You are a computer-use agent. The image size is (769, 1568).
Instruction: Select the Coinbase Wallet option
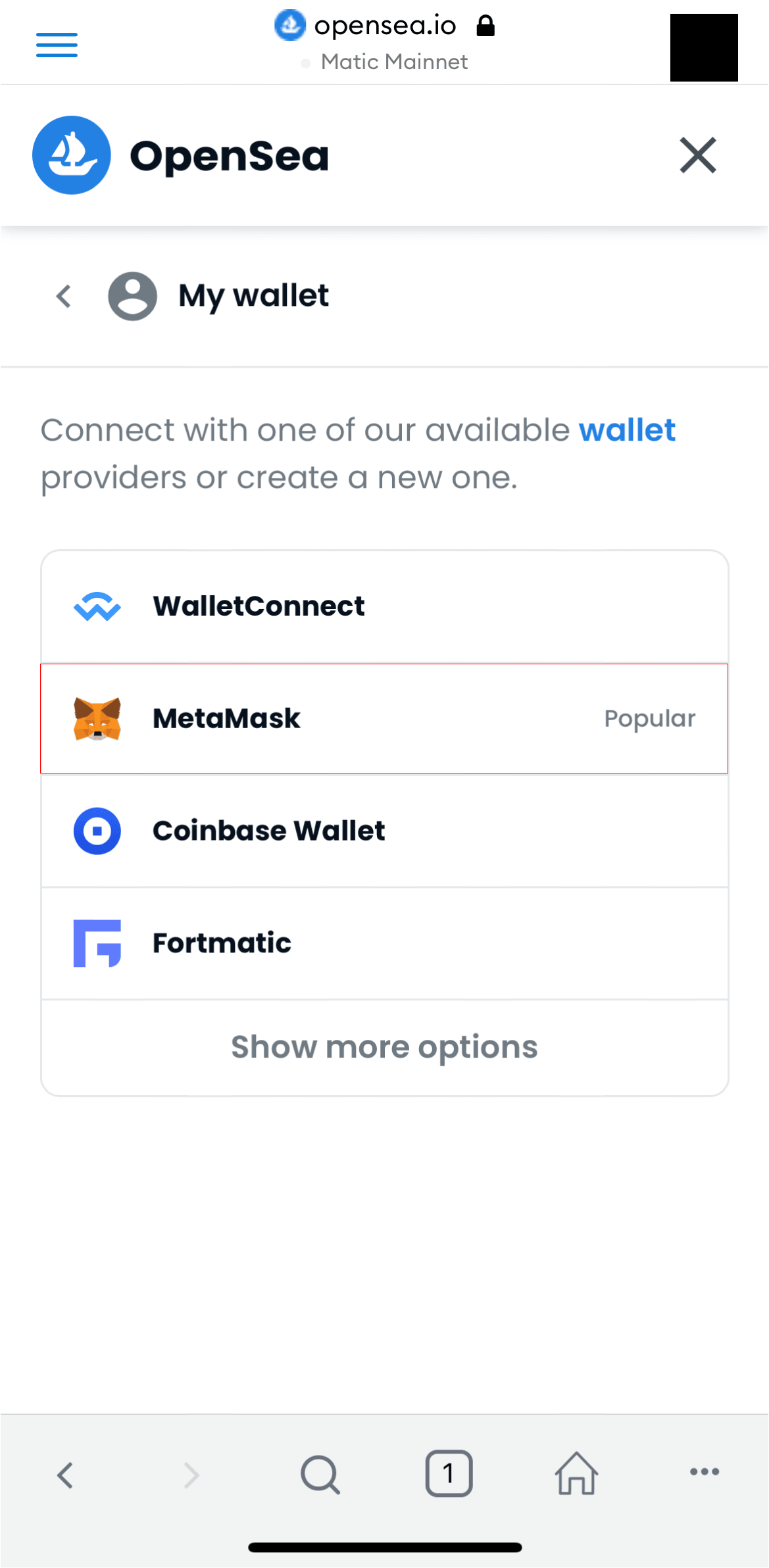(385, 831)
